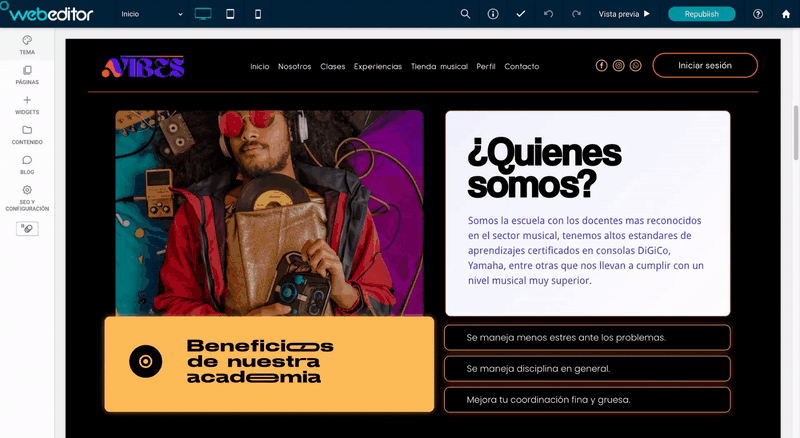The width and height of the screenshot is (800, 438).
Task: Click the Iniciar sesión button
Action: tap(705, 65)
